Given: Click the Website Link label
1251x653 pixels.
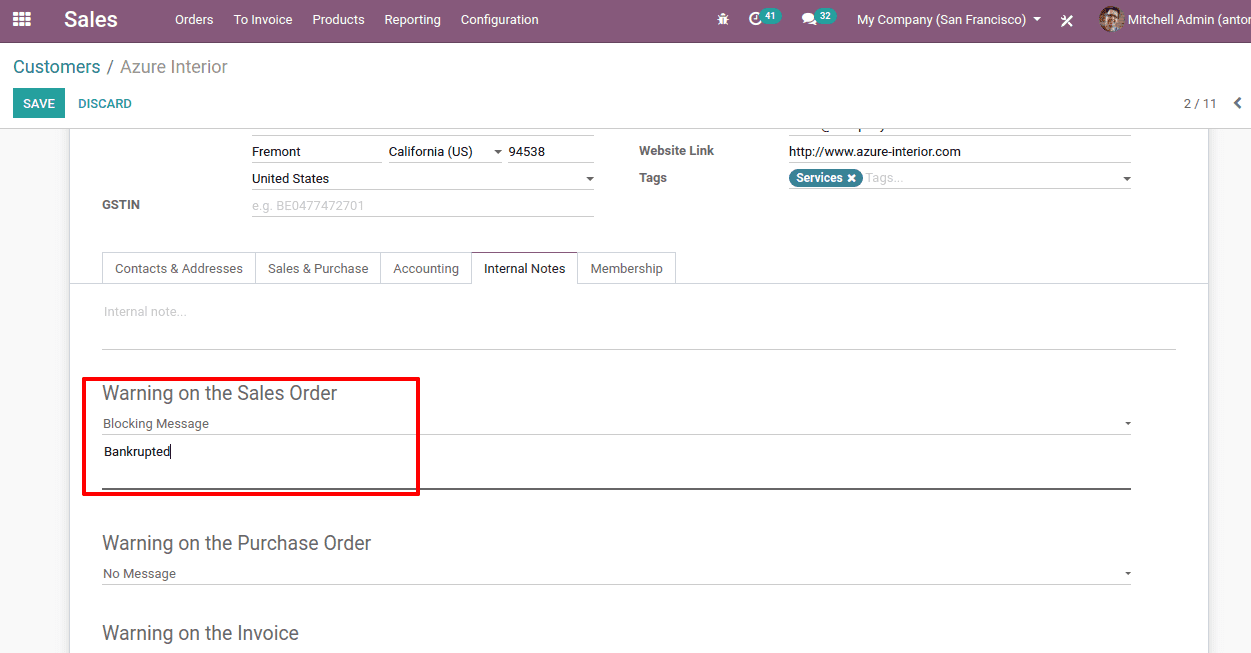Looking at the screenshot, I should point(677,151).
